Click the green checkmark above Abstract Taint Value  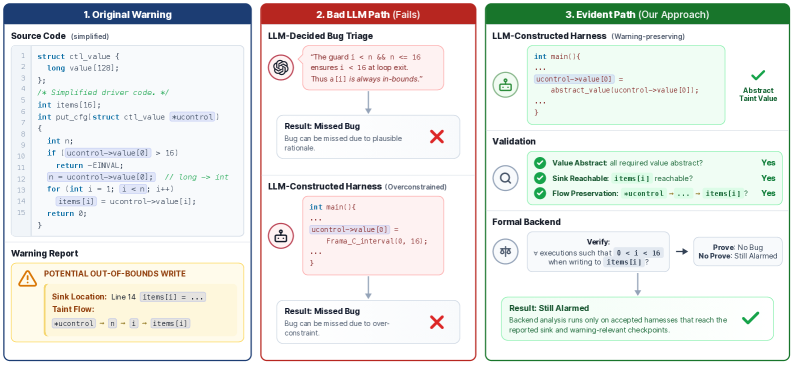point(758,75)
